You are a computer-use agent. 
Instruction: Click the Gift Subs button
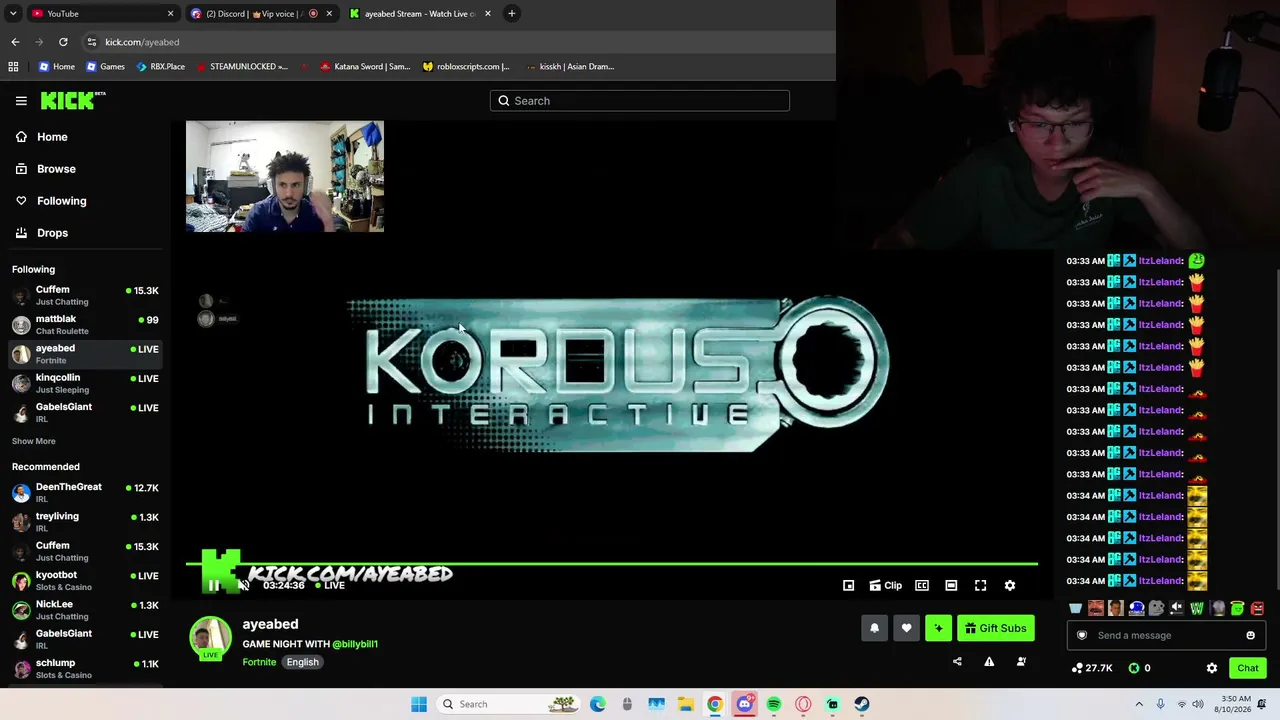click(x=995, y=628)
